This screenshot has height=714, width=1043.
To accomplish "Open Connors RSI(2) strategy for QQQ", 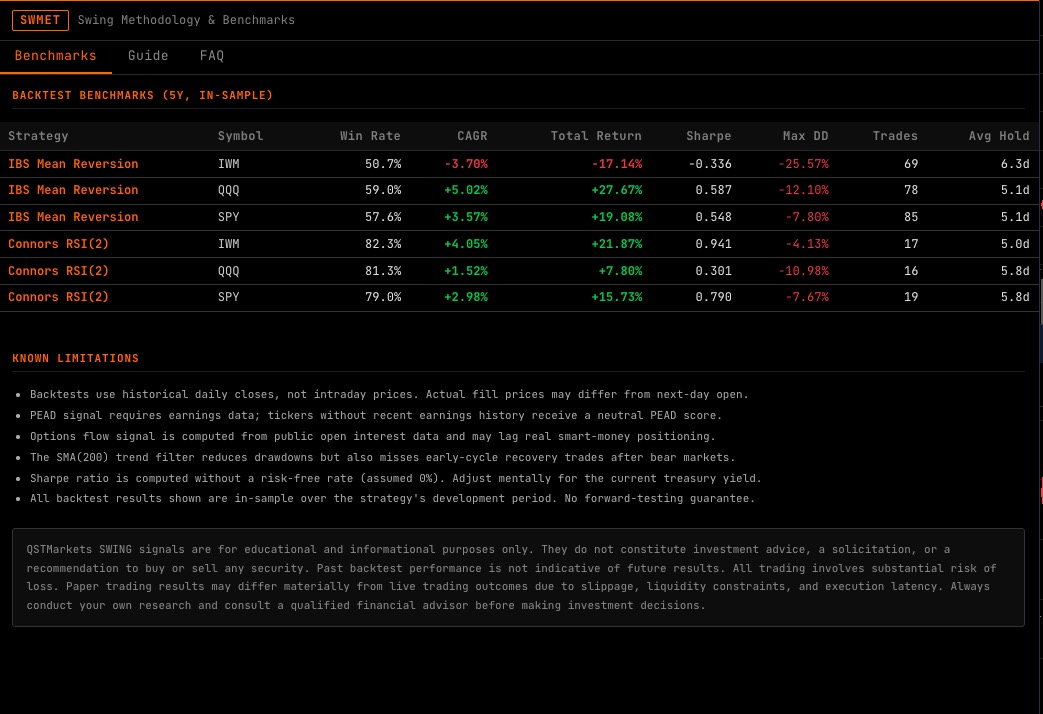I will coord(59,271).
